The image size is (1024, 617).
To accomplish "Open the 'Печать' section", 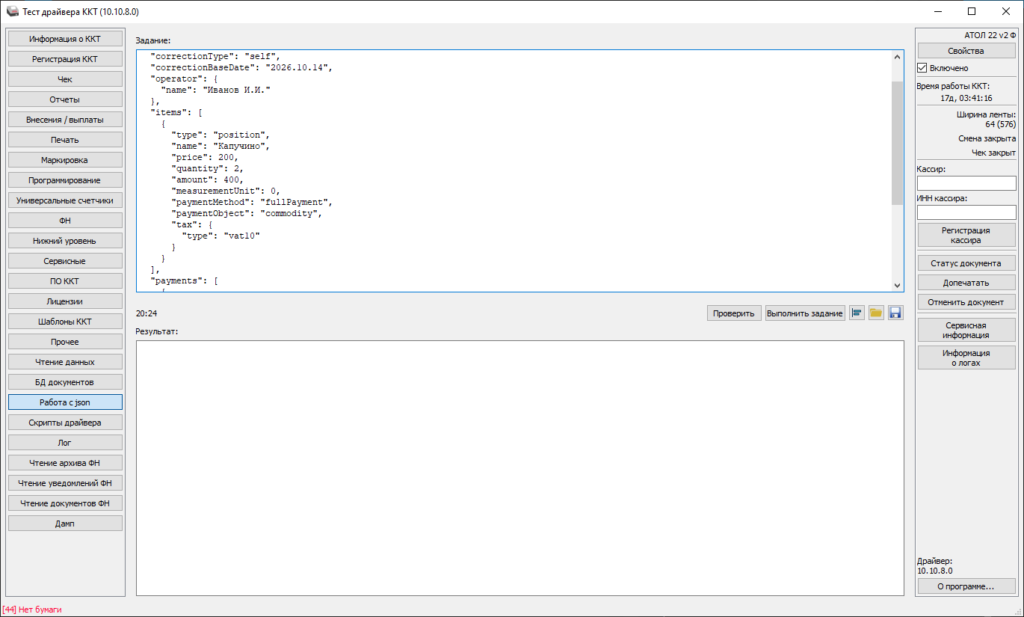I will point(65,140).
